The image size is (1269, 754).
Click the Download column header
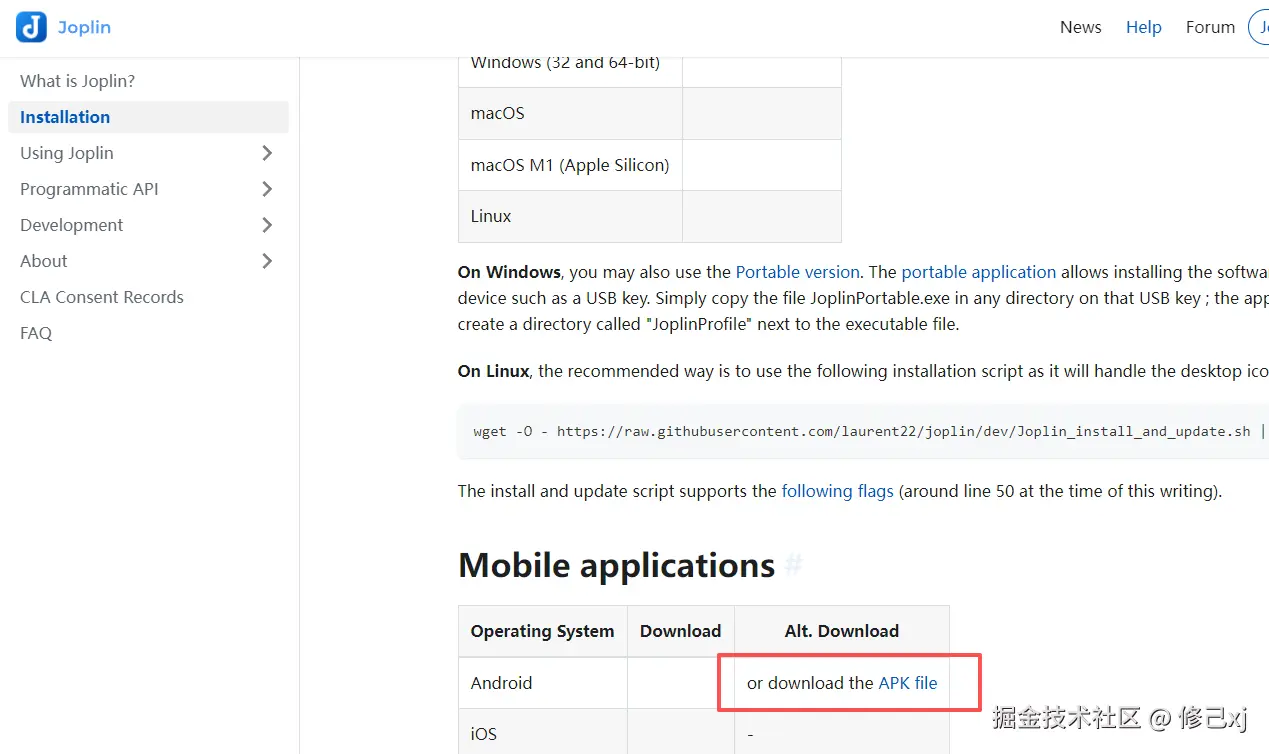point(681,631)
